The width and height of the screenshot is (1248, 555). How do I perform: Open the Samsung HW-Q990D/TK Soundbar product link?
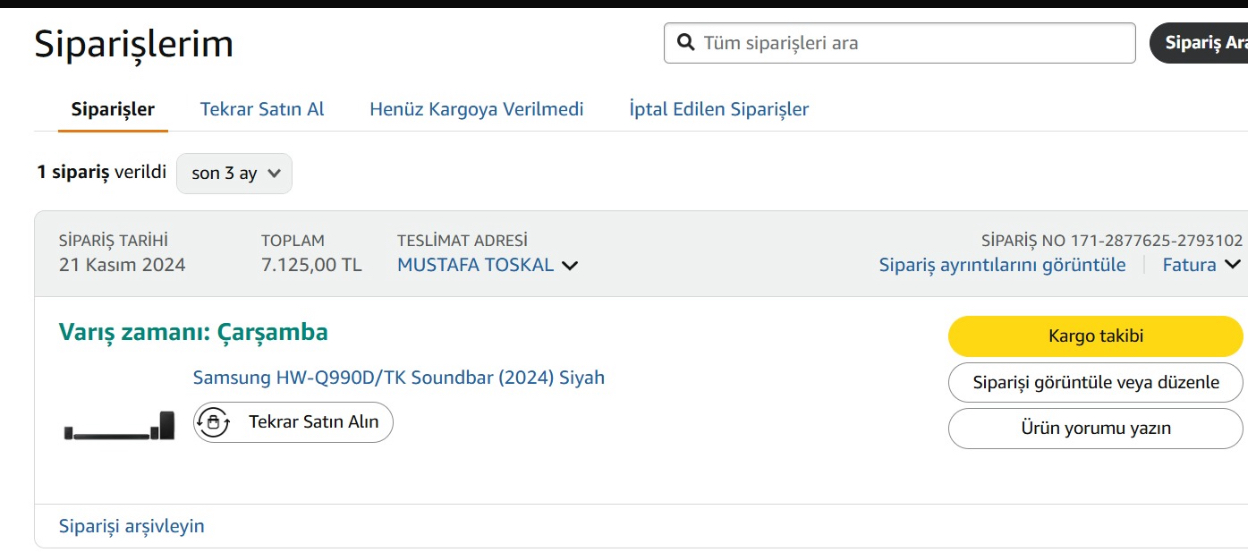tap(399, 378)
